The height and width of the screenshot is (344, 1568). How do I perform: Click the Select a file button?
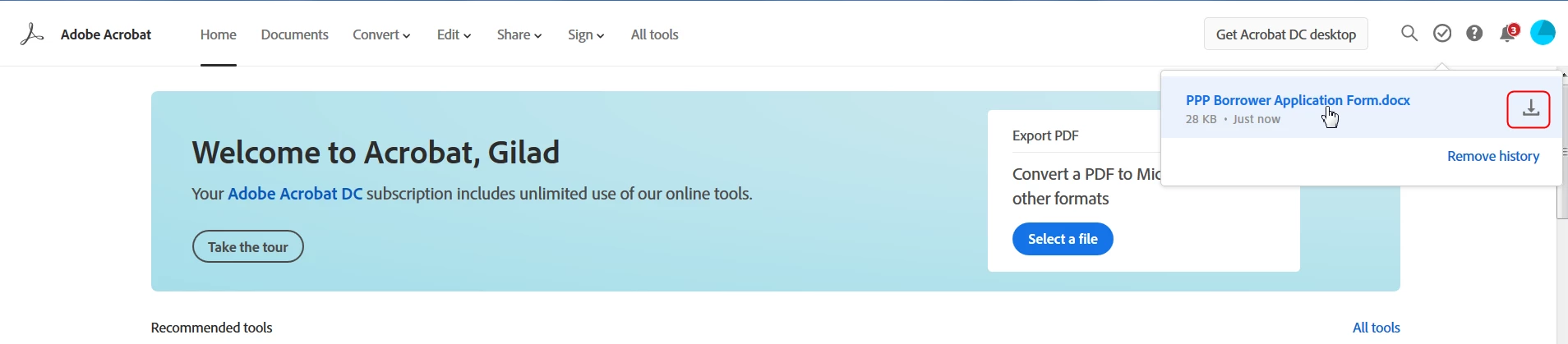[x=1063, y=239]
